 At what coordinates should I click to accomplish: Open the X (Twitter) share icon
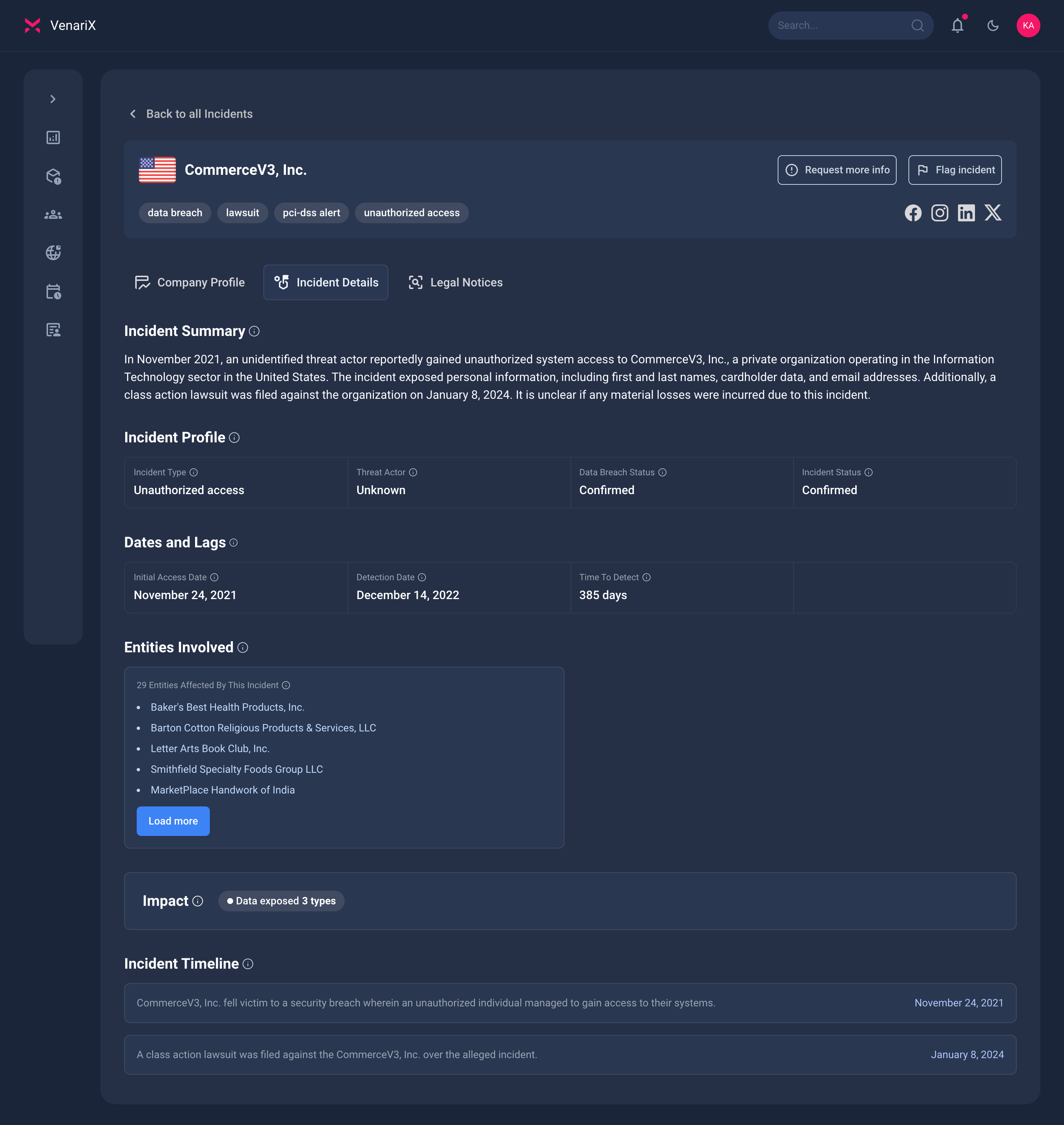(x=993, y=213)
